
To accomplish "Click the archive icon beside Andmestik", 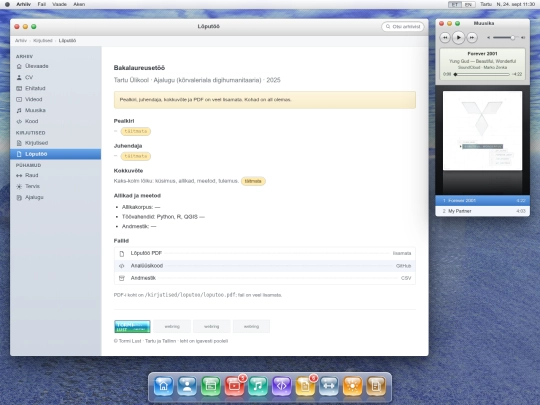I will [x=122, y=278].
